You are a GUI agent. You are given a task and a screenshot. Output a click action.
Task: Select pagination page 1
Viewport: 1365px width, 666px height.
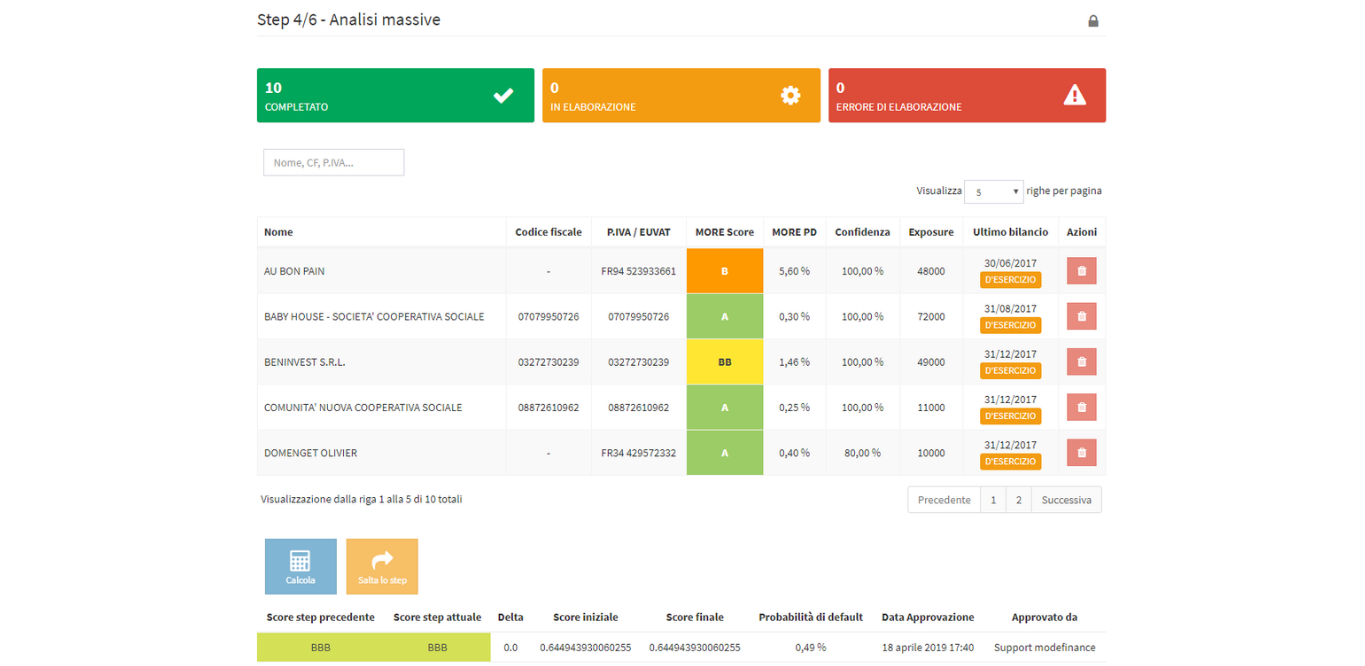click(993, 500)
